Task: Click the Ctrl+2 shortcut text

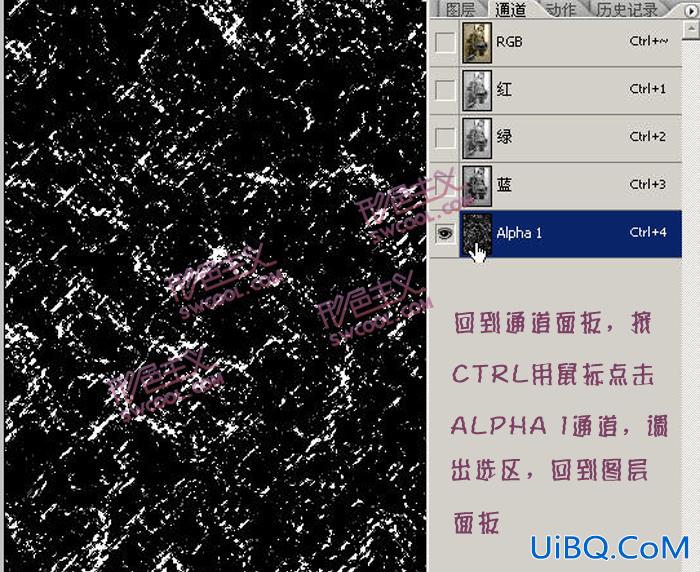Action: tap(647, 136)
